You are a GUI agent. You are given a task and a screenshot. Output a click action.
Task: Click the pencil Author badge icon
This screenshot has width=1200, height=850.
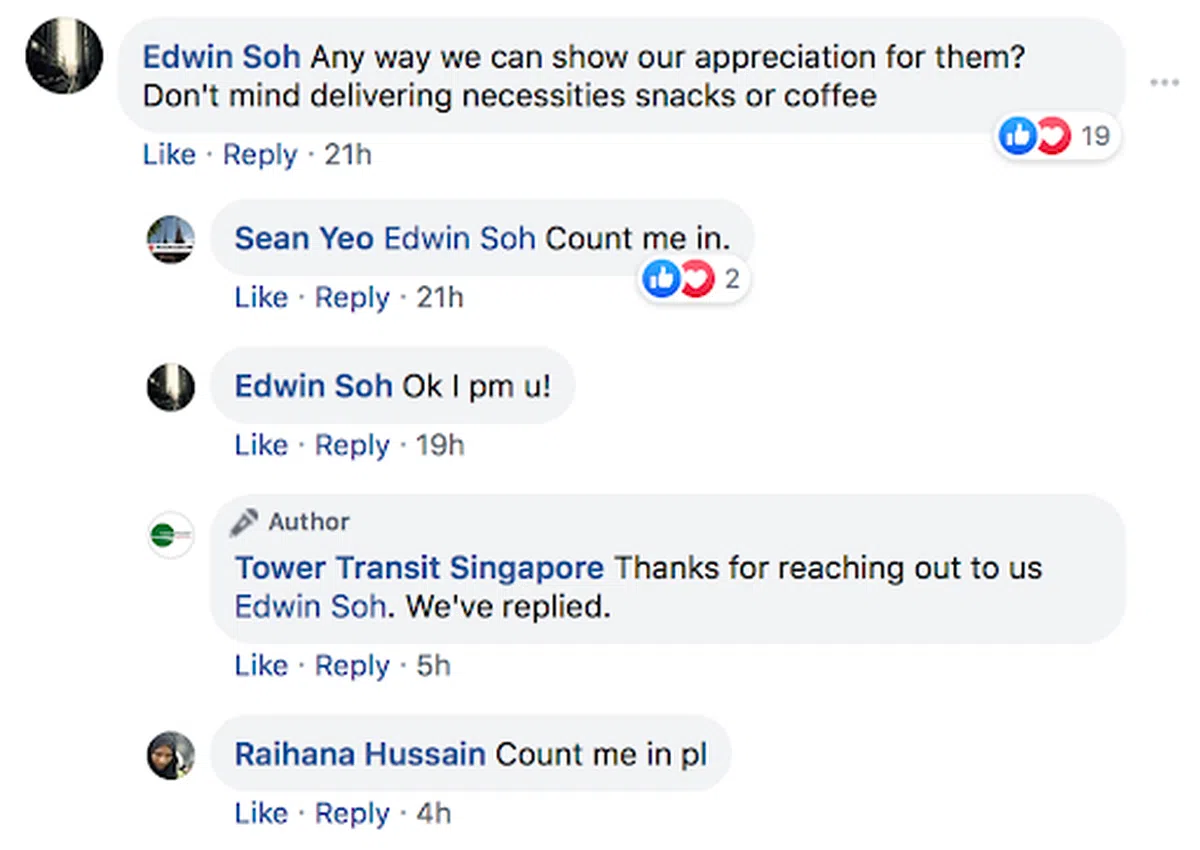[243, 522]
